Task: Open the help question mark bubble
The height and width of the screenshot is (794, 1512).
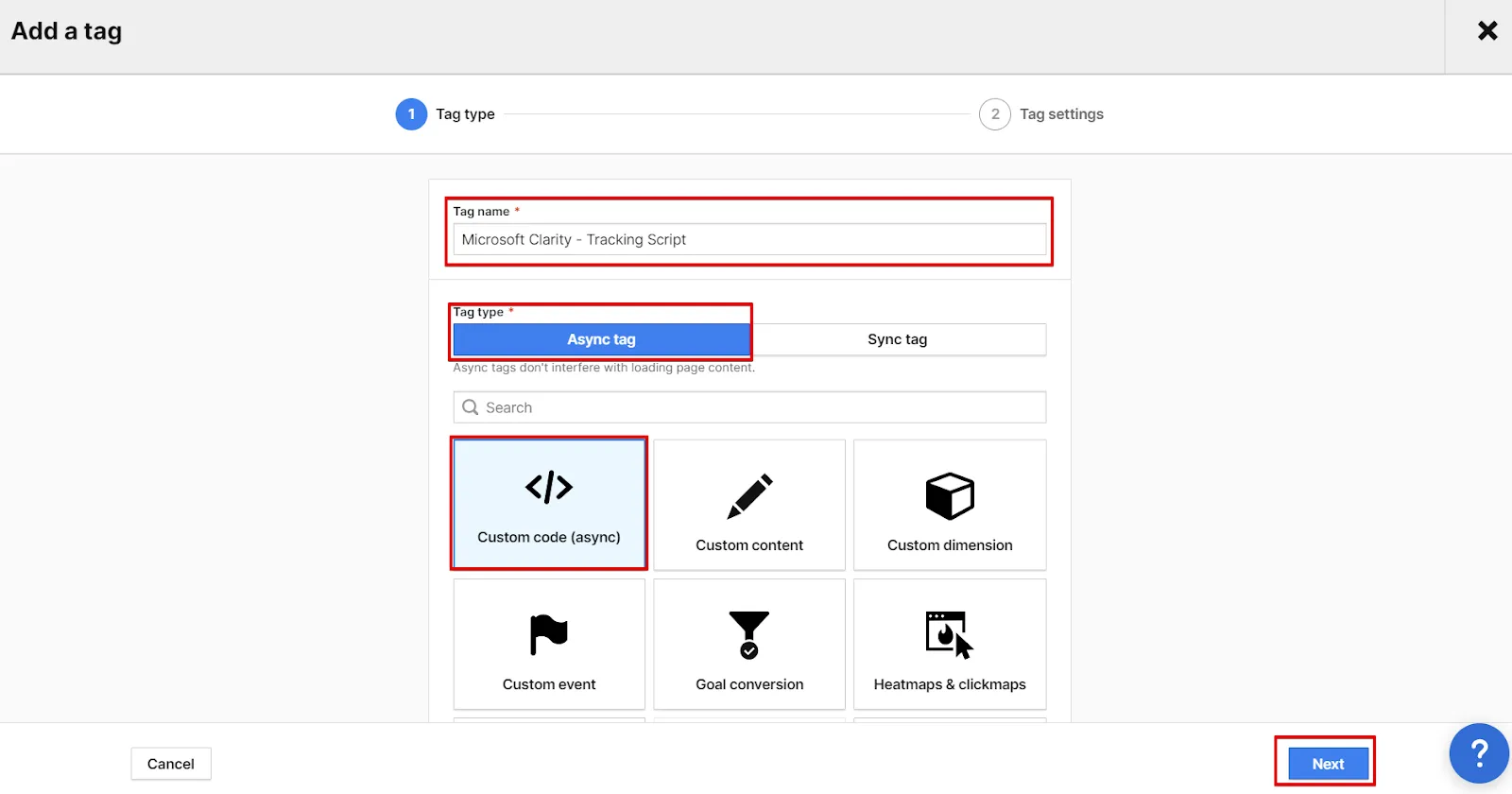Action: pos(1479,753)
